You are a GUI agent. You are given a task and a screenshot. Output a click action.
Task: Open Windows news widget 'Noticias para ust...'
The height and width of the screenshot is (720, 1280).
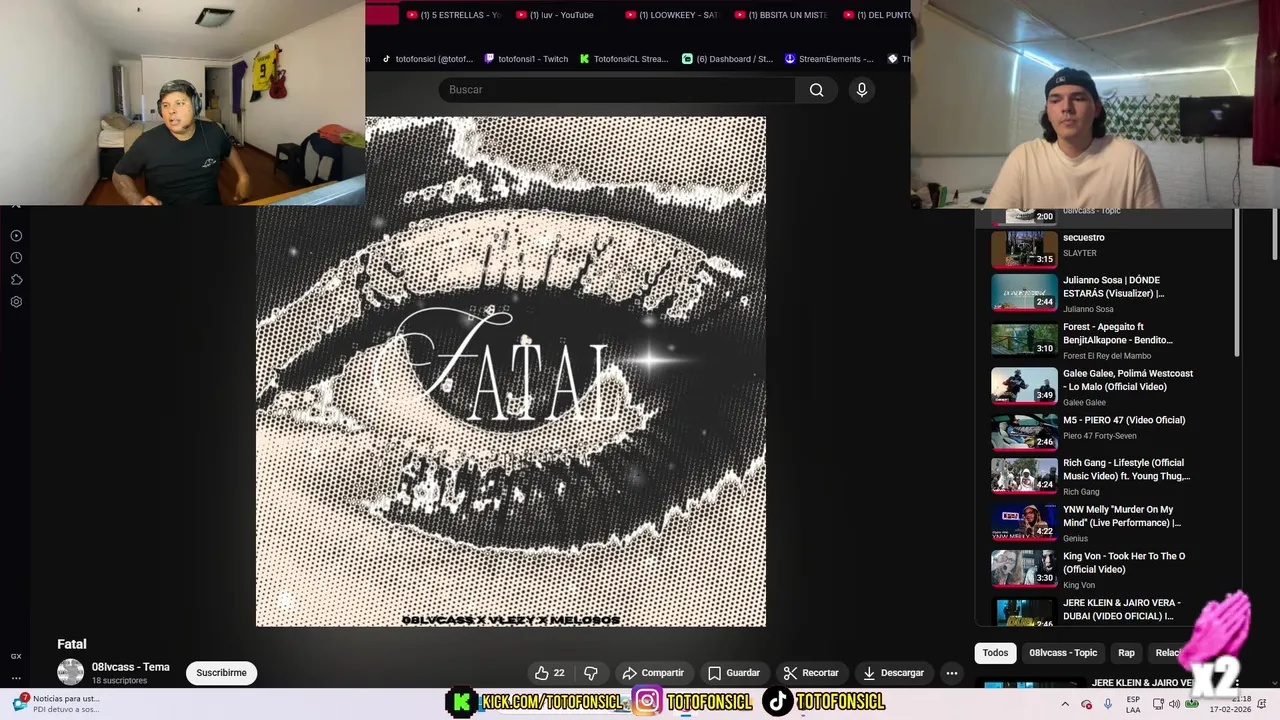click(55, 704)
